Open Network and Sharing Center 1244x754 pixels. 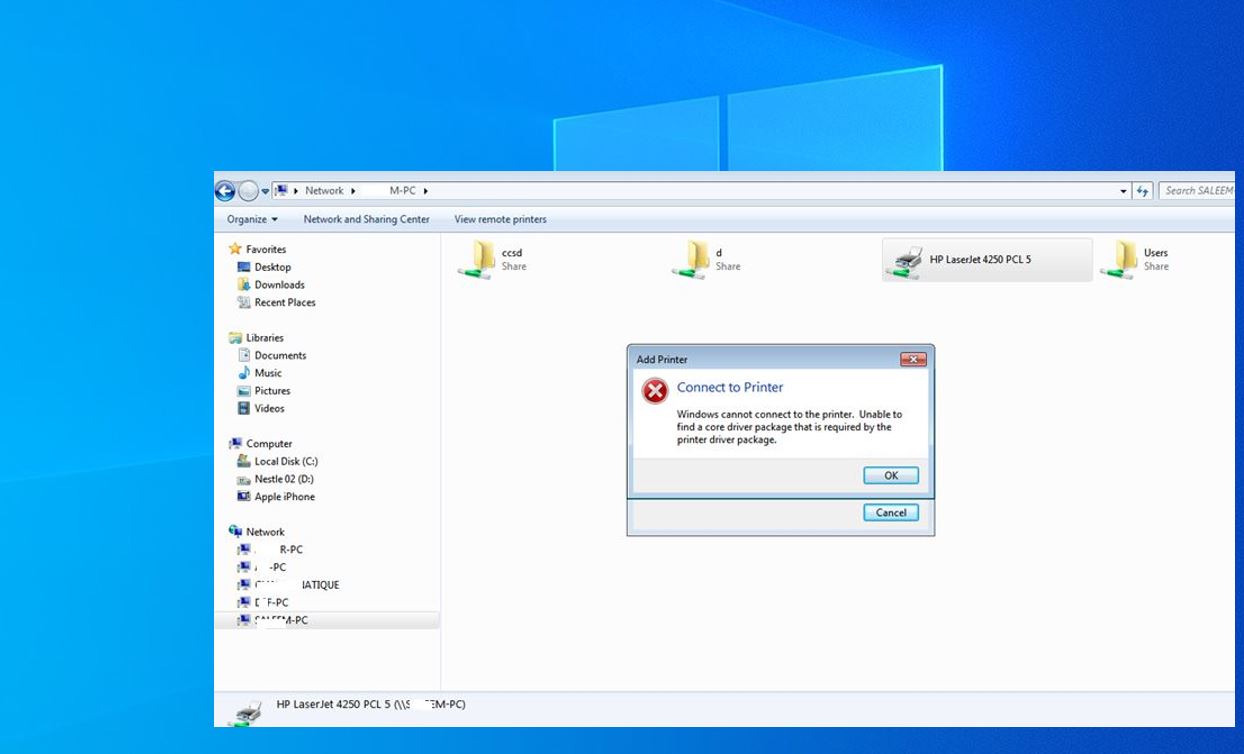point(366,219)
